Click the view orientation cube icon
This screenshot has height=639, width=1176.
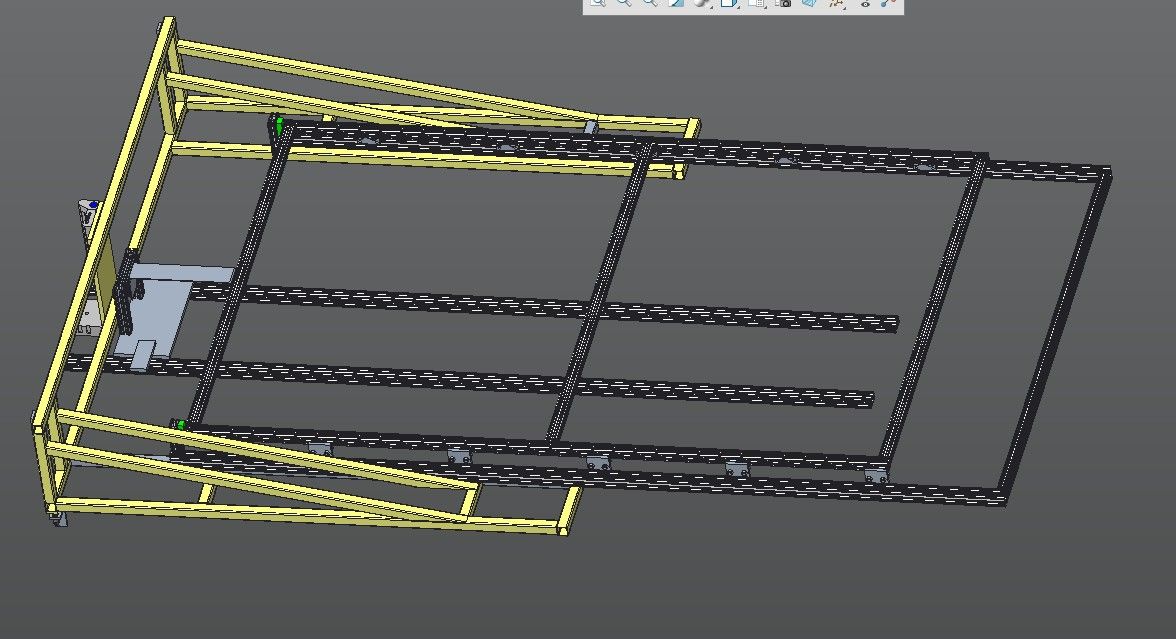pyautogui.click(x=729, y=4)
